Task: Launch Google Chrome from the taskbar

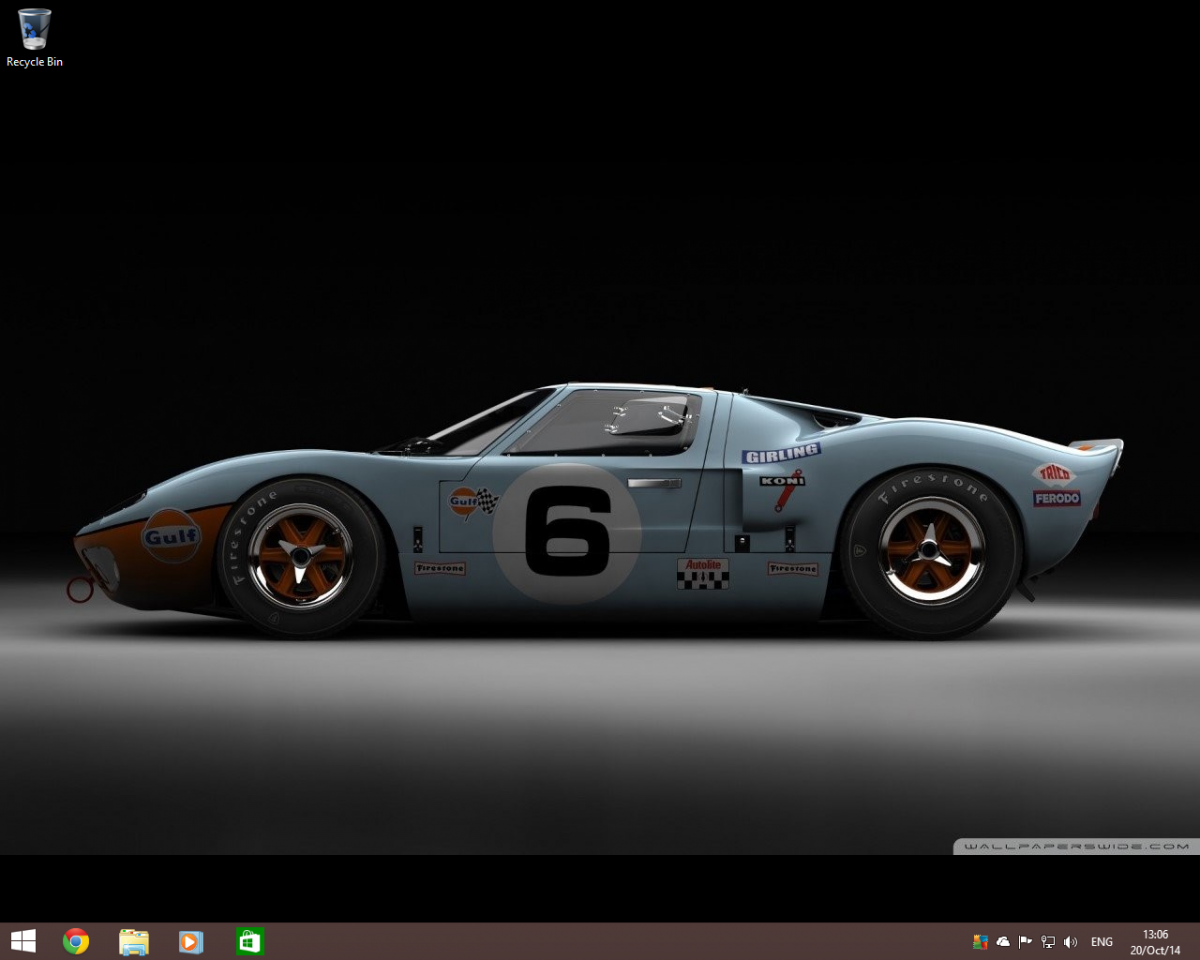Action: tap(76, 941)
